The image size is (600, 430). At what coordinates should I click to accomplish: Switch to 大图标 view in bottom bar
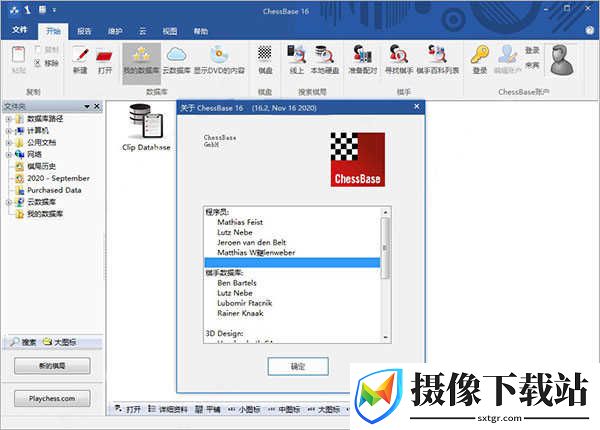[x=324, y=409]
